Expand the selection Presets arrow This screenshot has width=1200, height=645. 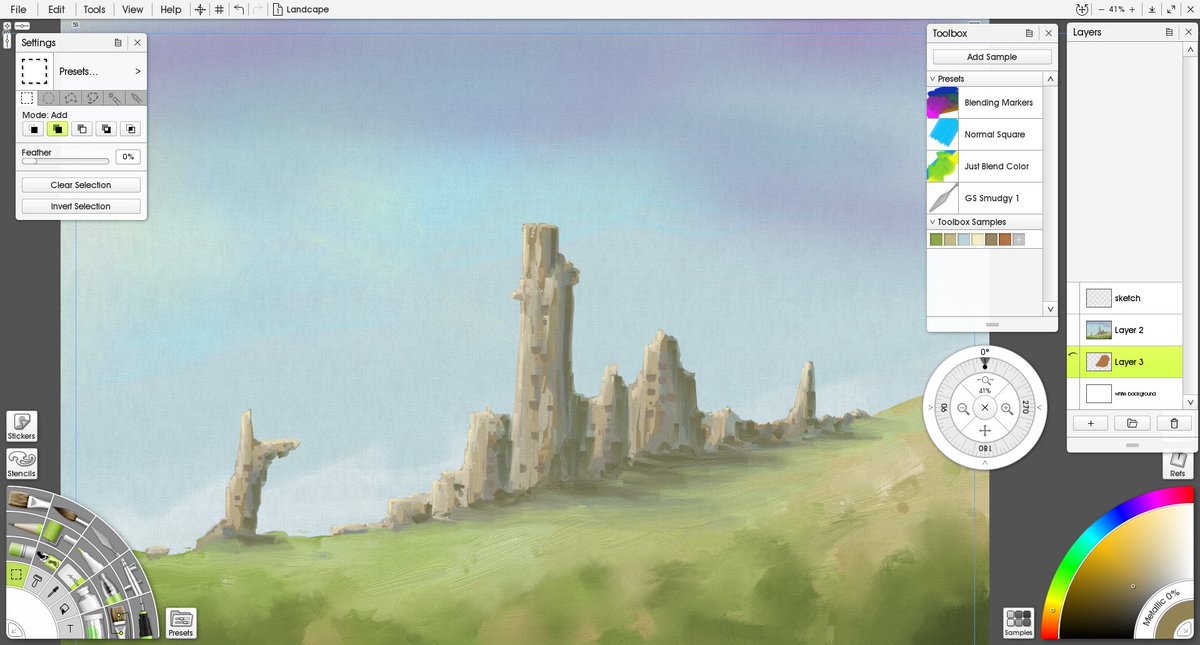click(x=138, y=72)
